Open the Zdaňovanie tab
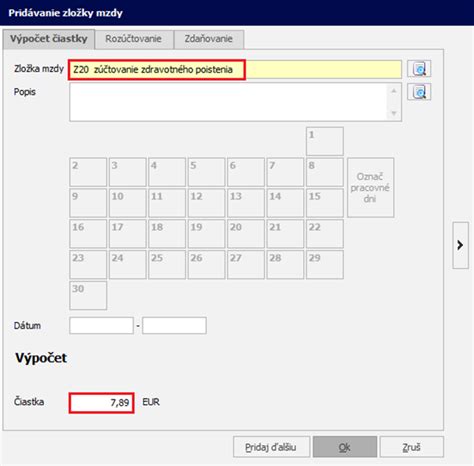The width and height of the screenshot is (474, 466). point(209,39)
